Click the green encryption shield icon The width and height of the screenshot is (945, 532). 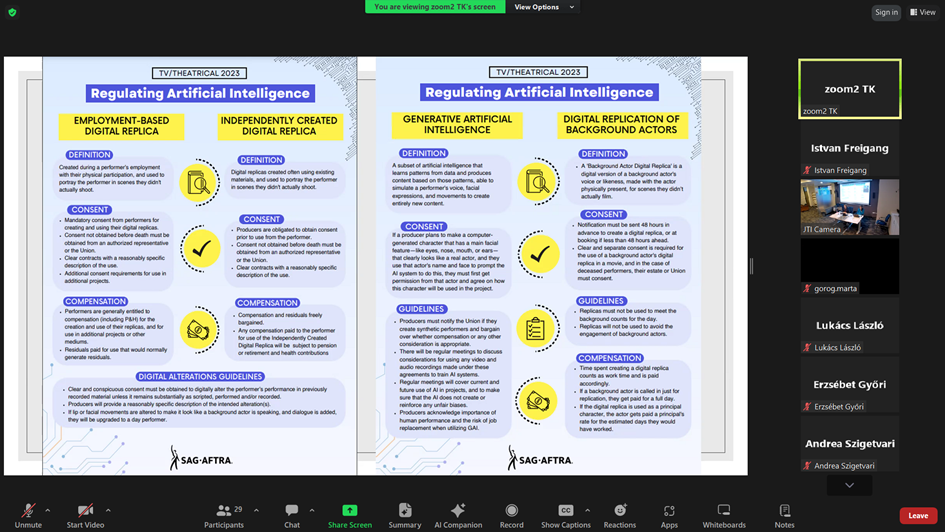(12, 12)
